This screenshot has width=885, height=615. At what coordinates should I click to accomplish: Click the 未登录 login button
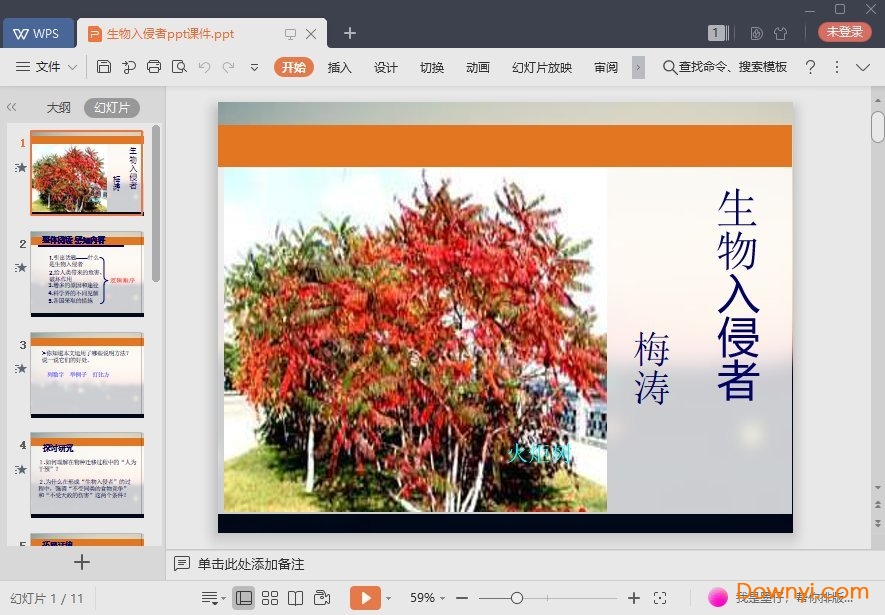coord(845,31)
